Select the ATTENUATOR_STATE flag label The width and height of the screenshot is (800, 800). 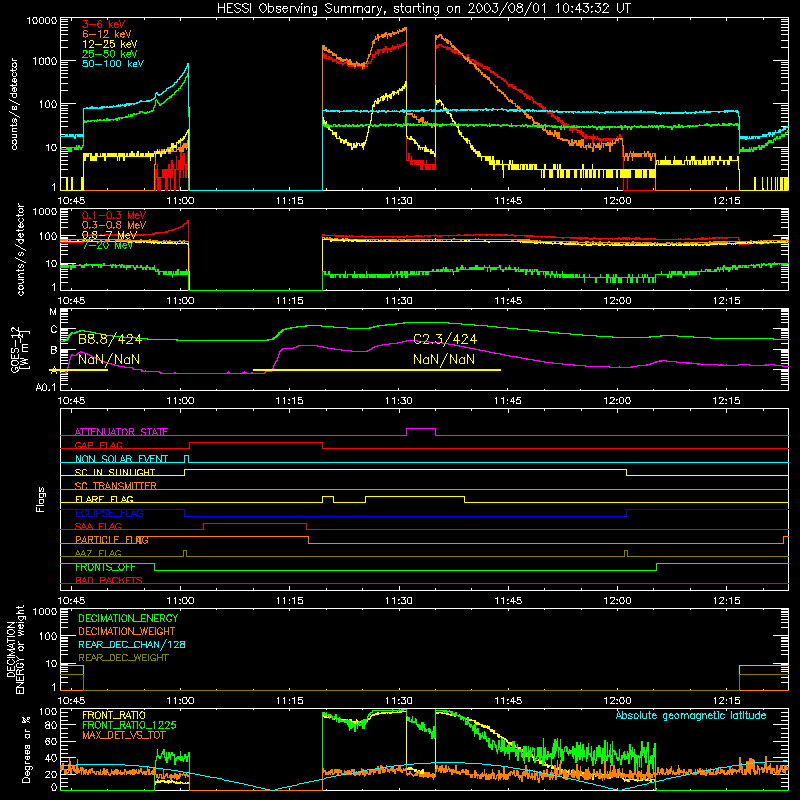(x=121, y=432)
